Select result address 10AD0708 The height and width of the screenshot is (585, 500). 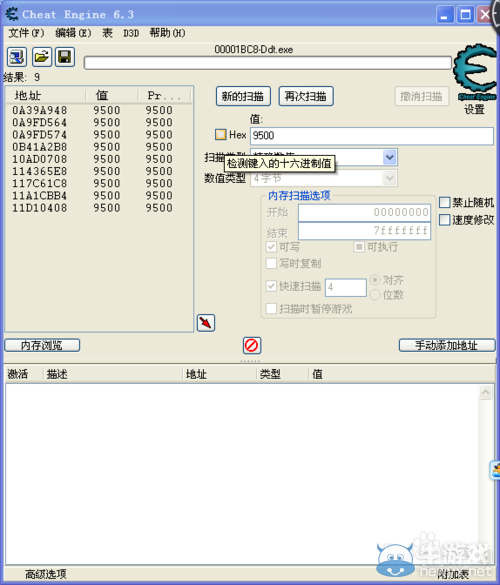[x=40, y=159]
